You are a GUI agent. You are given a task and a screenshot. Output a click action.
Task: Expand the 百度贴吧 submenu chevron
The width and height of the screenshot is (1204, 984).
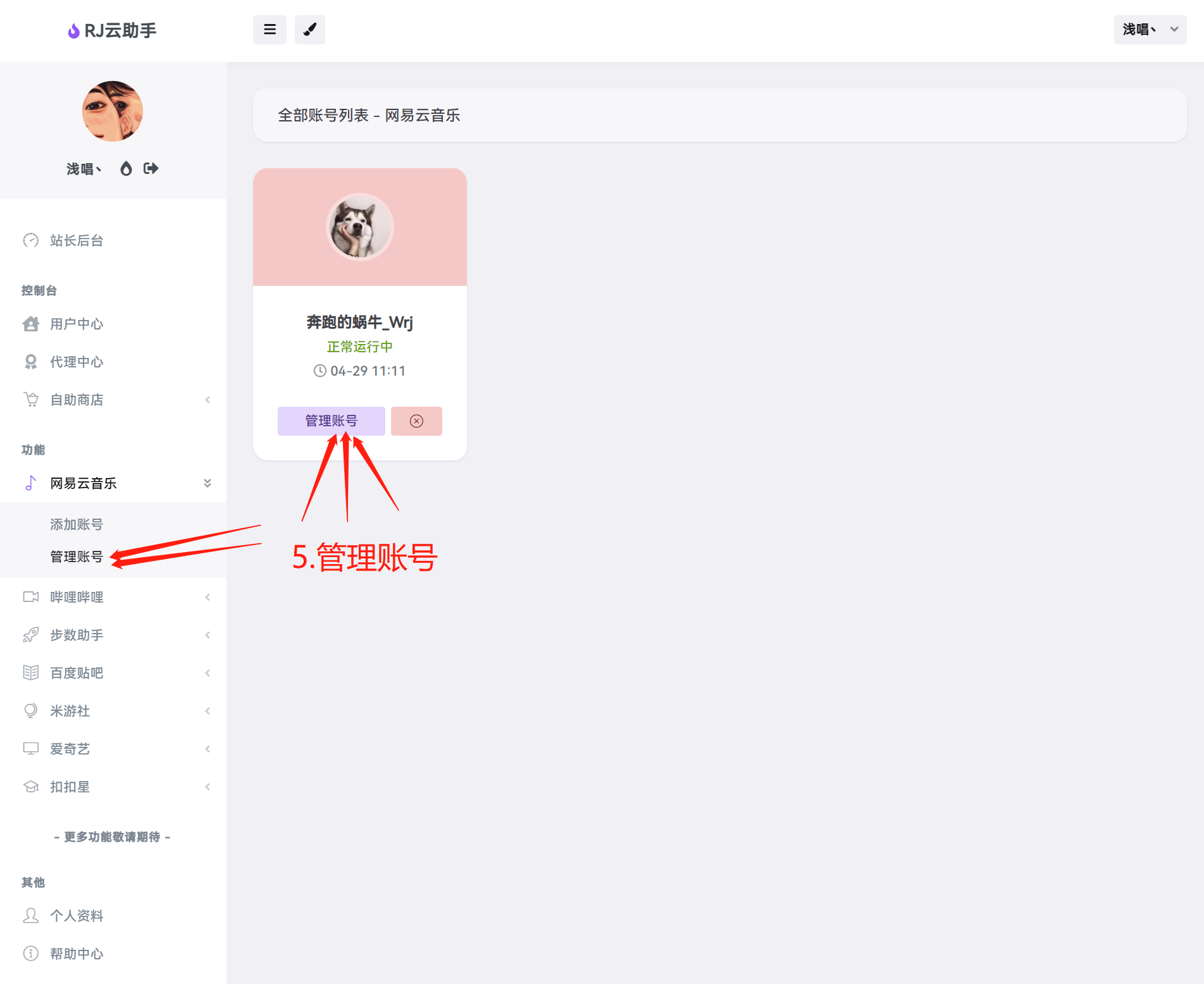click(x=208, y=673)
